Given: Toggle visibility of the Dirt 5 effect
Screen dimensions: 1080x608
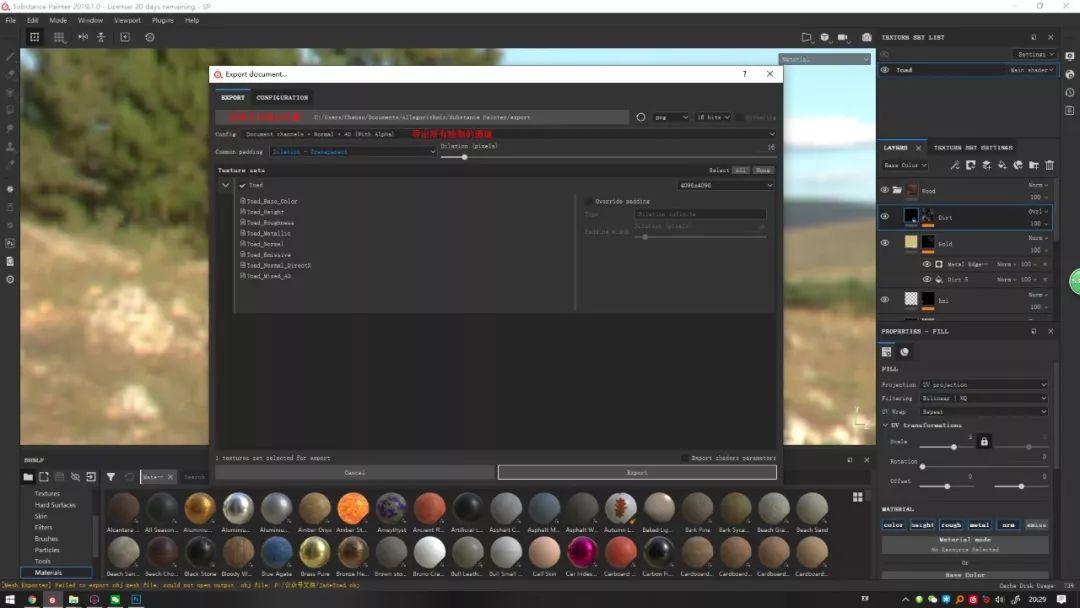Looking at the screenshot, I should click(925, 279).
